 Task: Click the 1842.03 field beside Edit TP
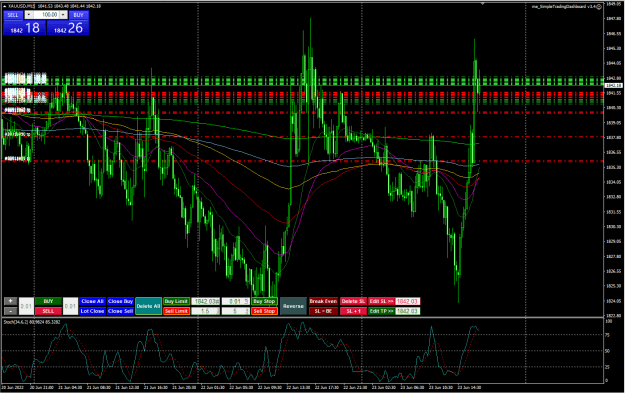point(407,311)
